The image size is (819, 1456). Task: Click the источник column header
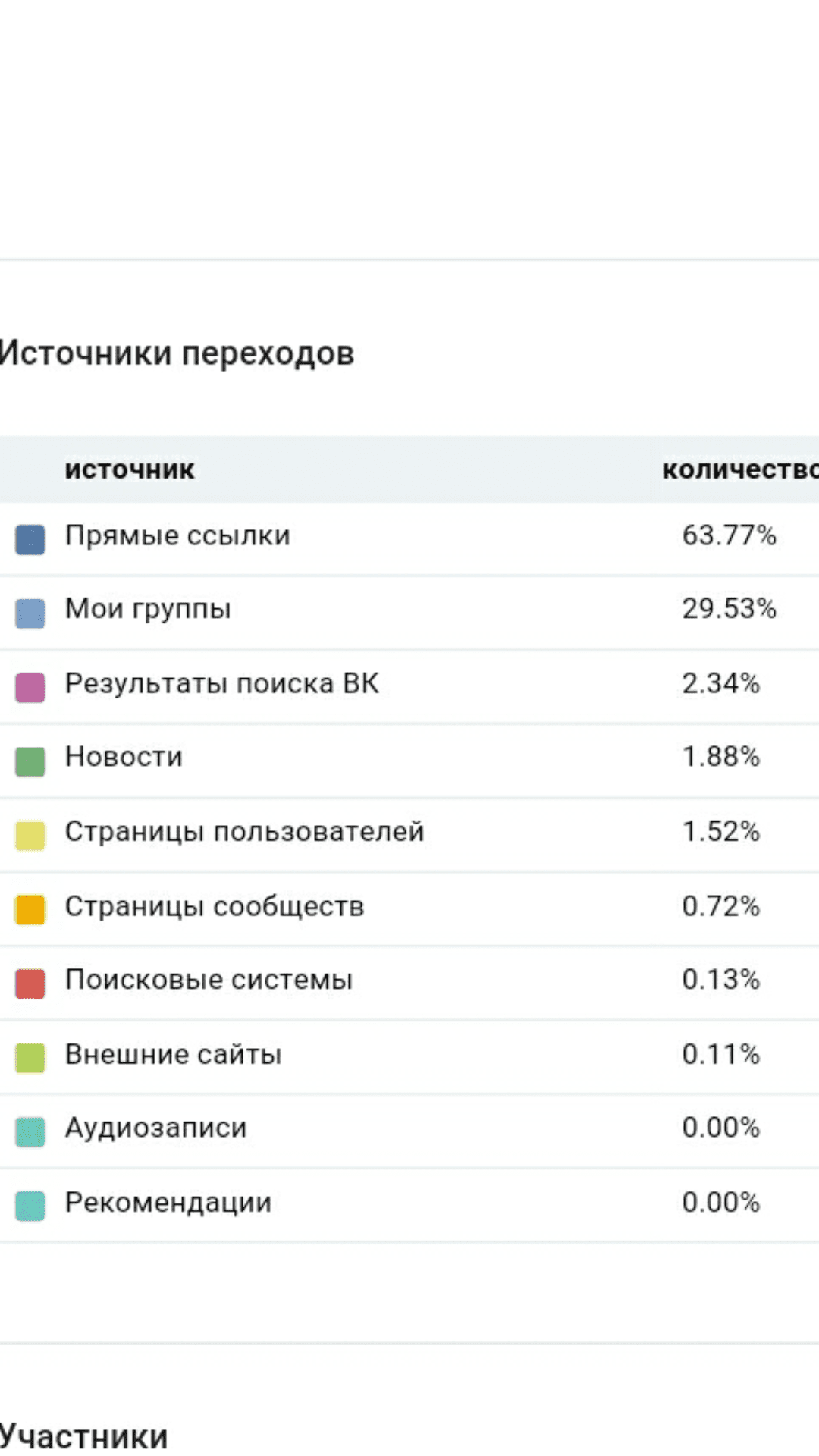(130, 469)
